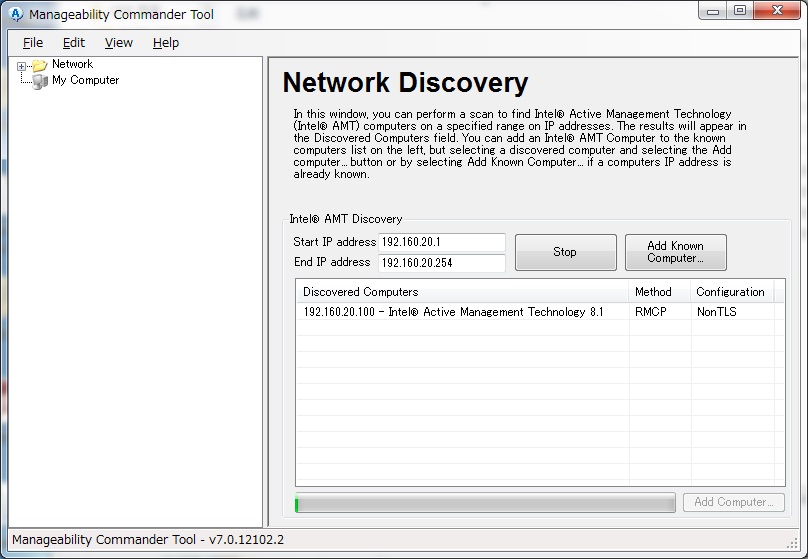
Task: Stop the network scan
Action: [x=565, y=252]
